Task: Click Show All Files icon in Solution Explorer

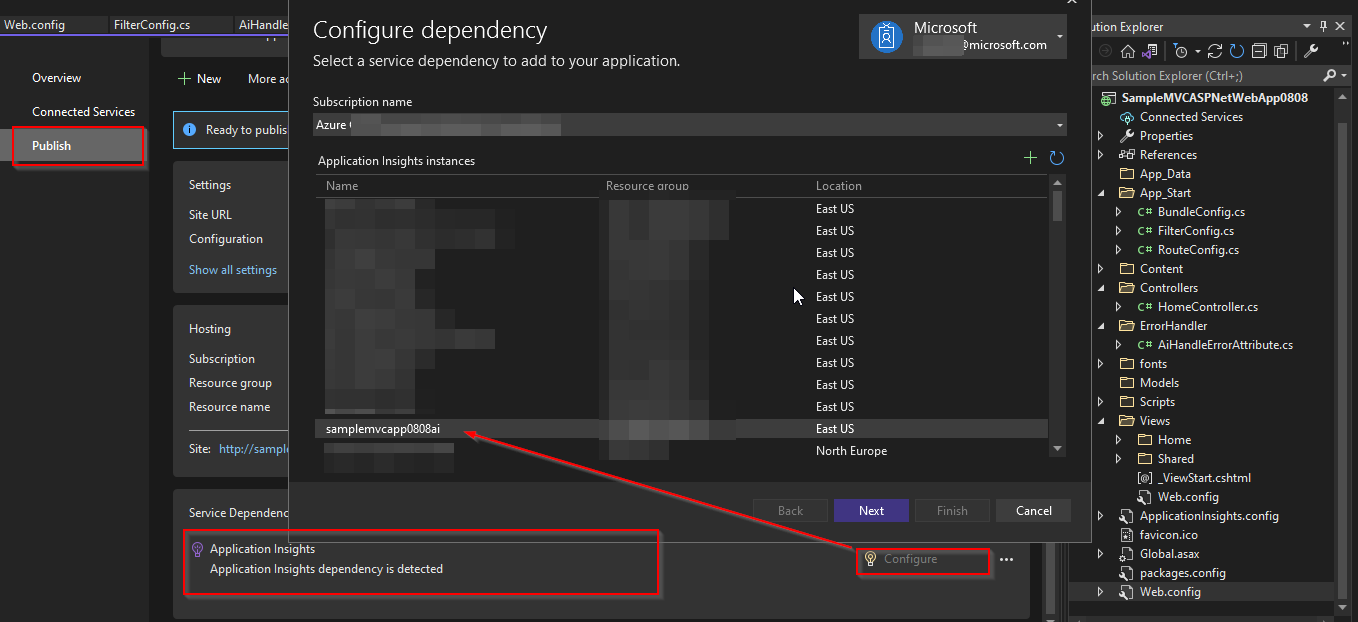Action: coord(1281,51)
